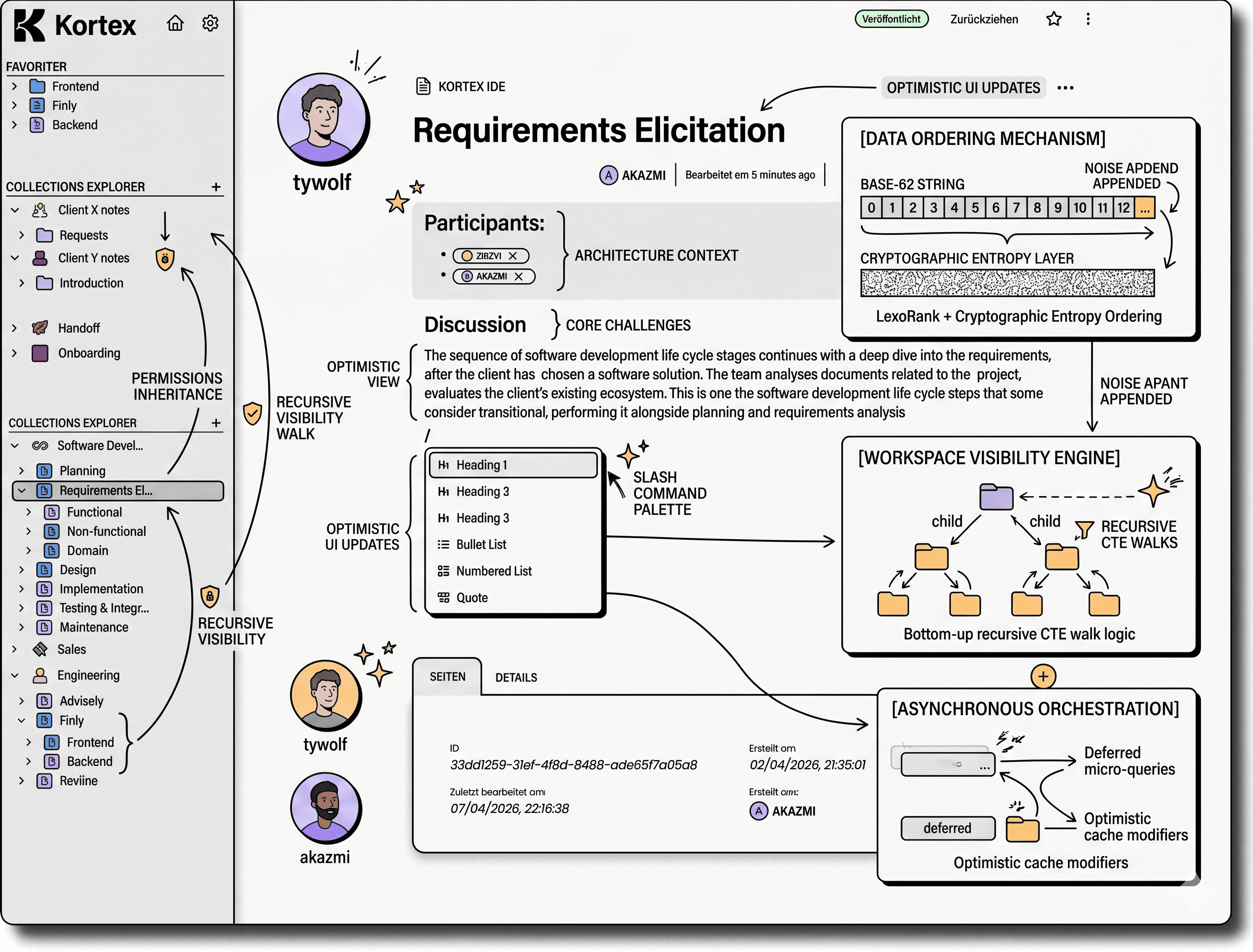Open the Testing & Integr... page
1253x952 pixels.
point(104,609)
